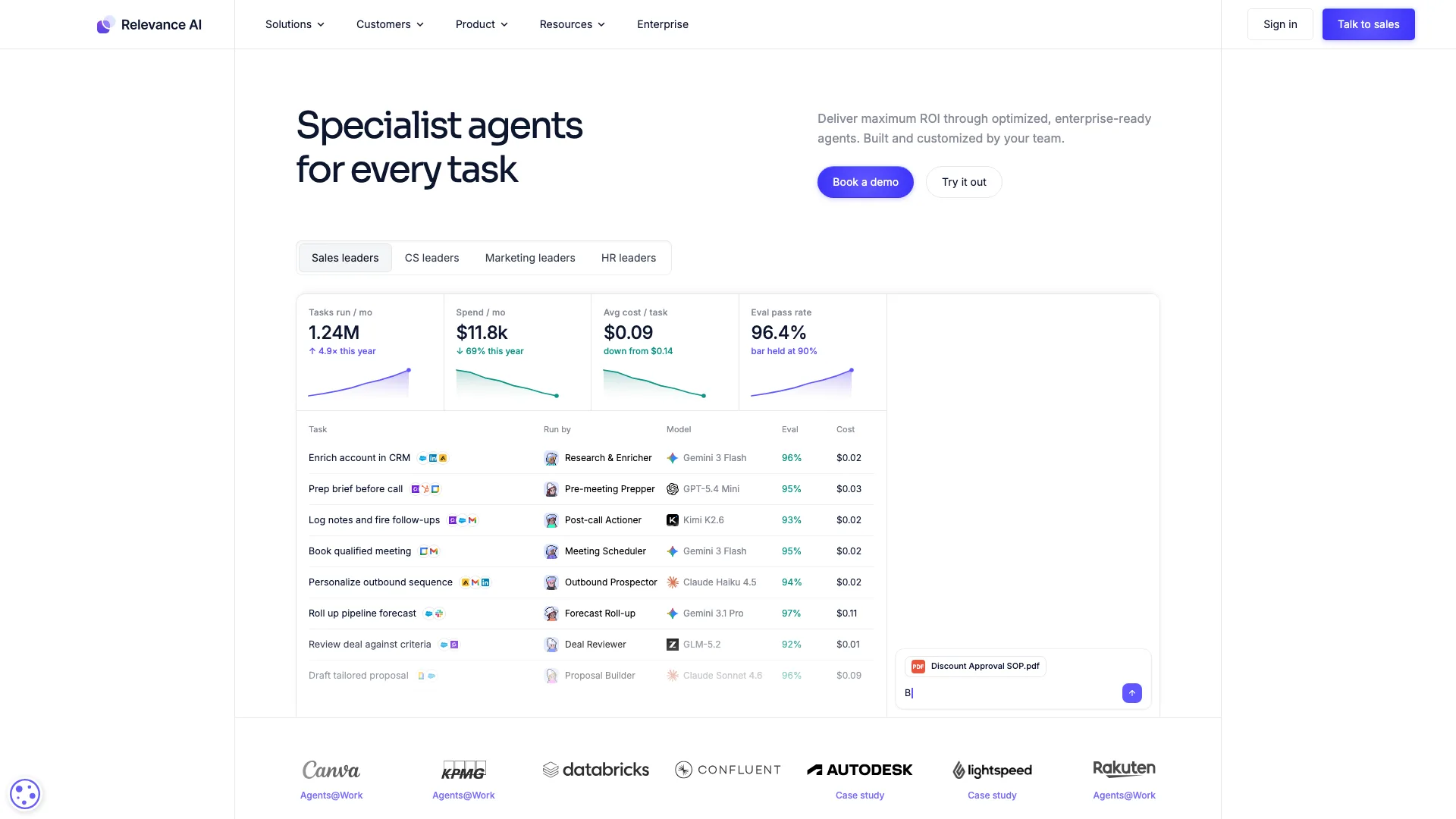Switch to the CS leaders tab
The image size is (1456, 819).
(431, 258)
